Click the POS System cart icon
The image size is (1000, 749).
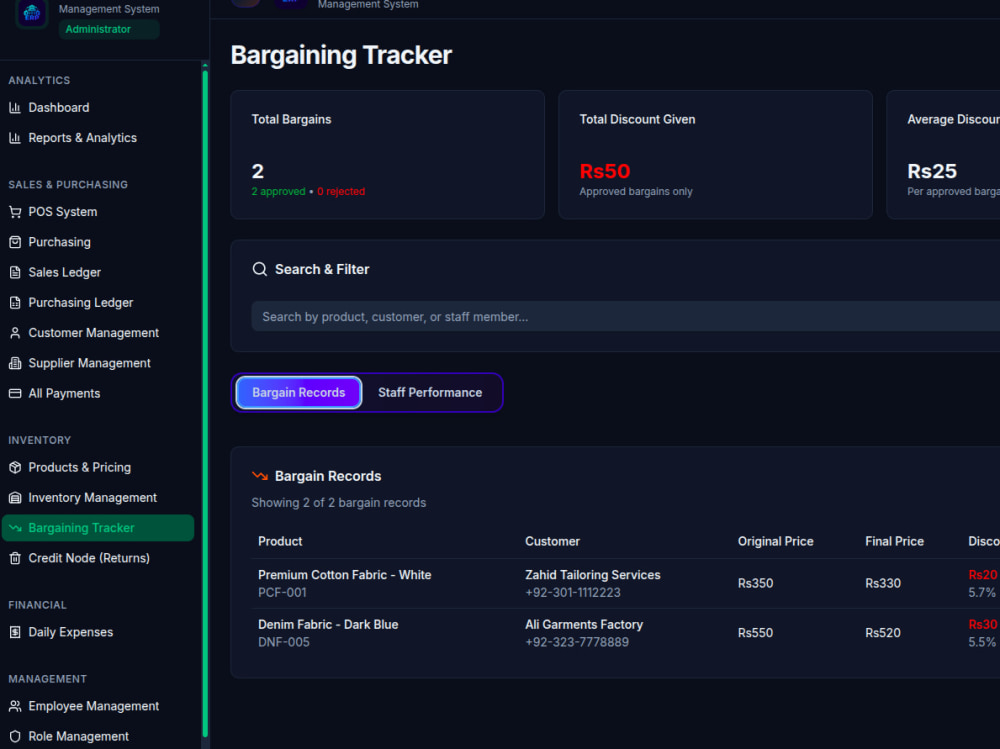point(15,212)
